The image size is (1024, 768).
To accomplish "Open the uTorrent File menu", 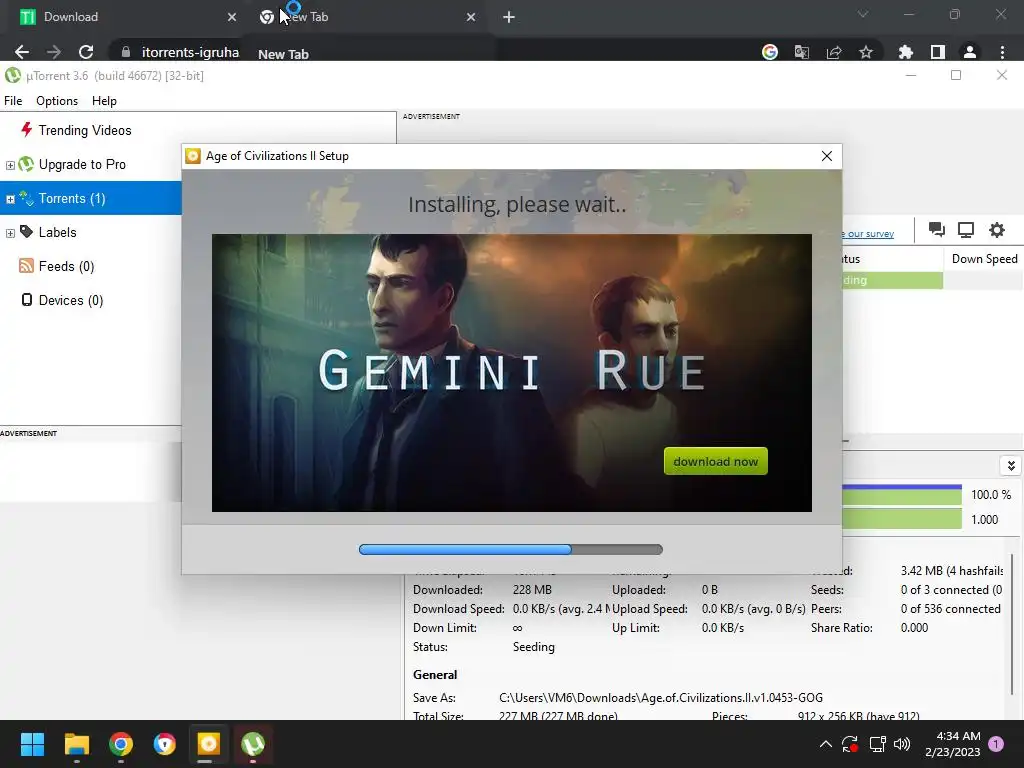I will [x=13, y=101].
